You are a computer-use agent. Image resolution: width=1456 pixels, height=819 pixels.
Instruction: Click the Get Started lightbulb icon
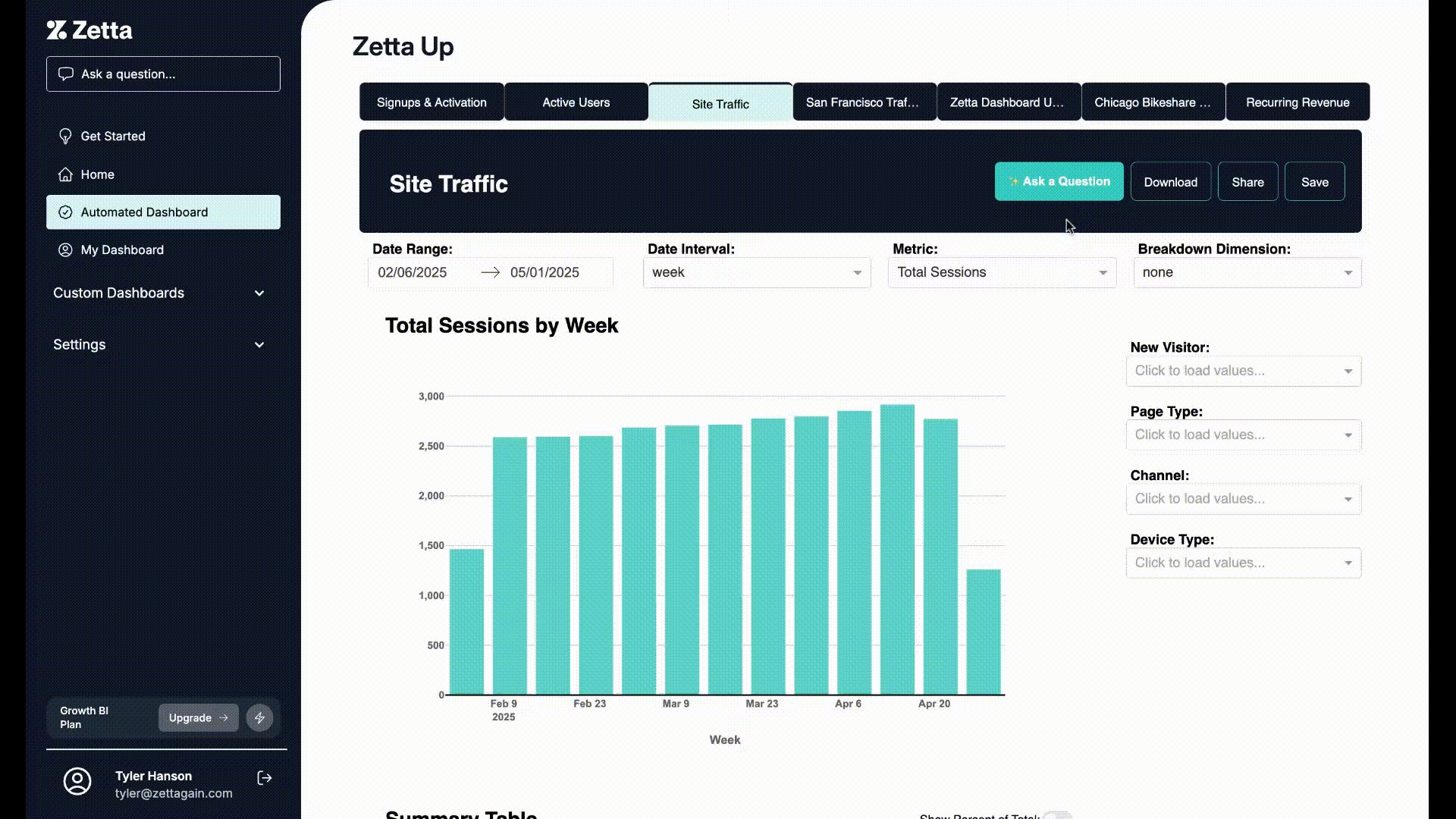[x=65, y=136]
